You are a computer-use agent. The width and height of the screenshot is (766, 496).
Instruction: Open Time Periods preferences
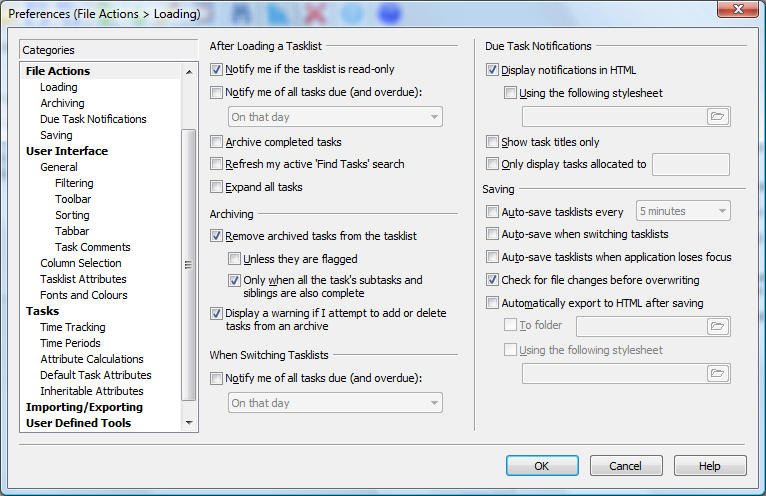pos(70,343)
